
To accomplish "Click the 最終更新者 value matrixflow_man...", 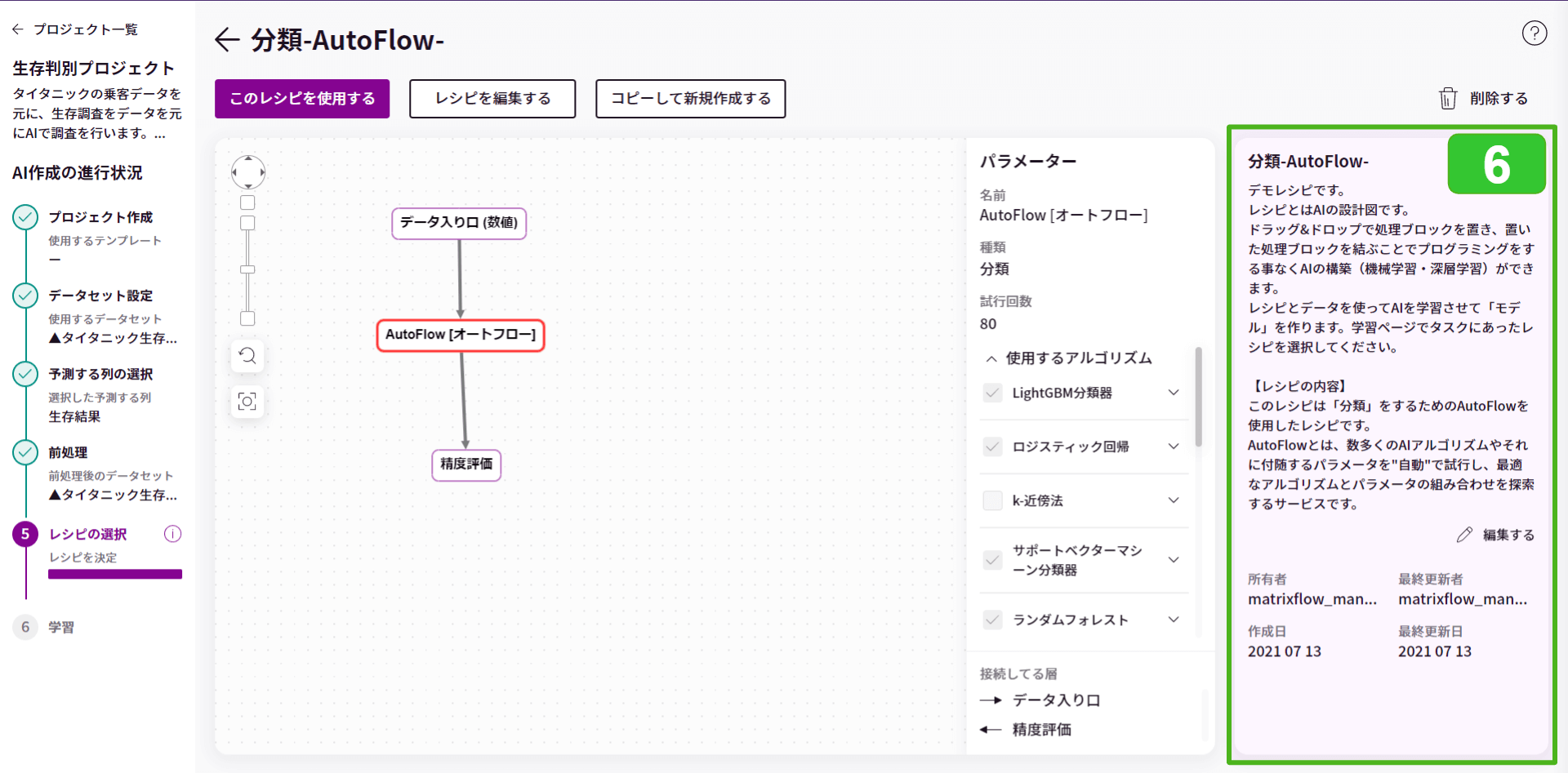I will click(1463, 599).
